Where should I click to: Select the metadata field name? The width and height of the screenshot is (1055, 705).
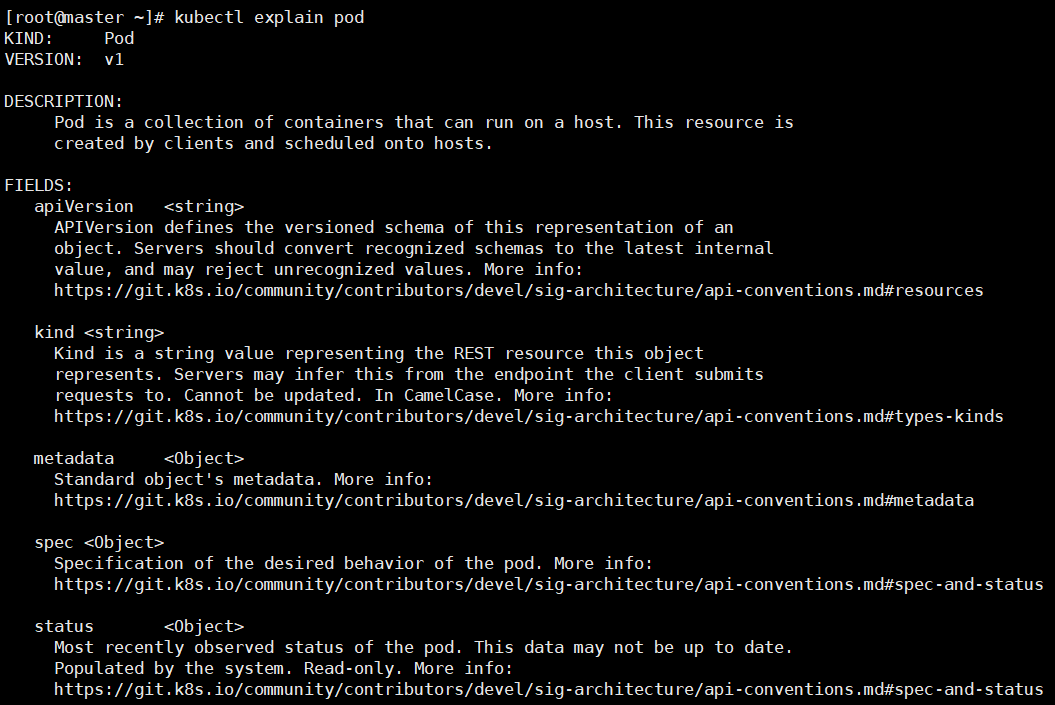click(x=74, y=458)
